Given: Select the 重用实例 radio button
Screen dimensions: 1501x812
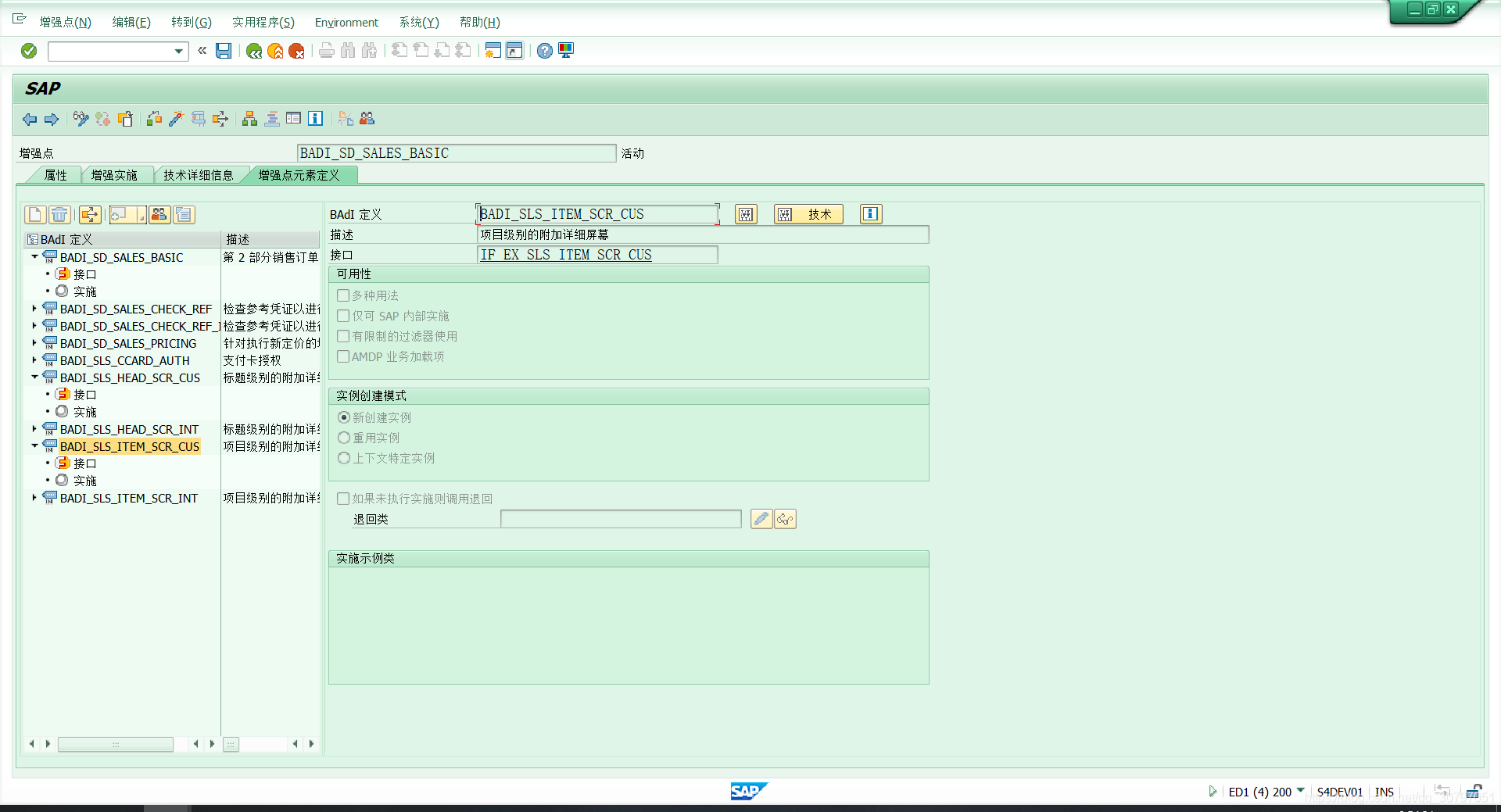Looking at the screenshot, I should coord(344,438).
